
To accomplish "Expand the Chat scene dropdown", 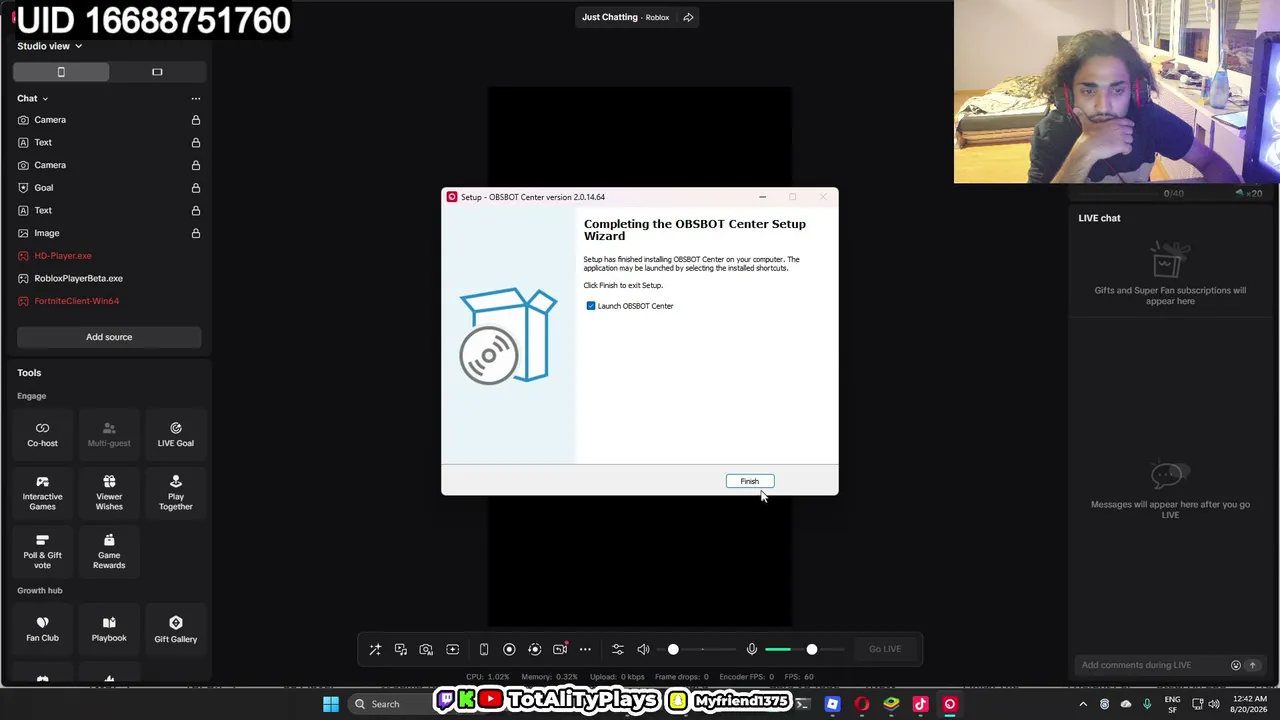I will tap(32, 98).
